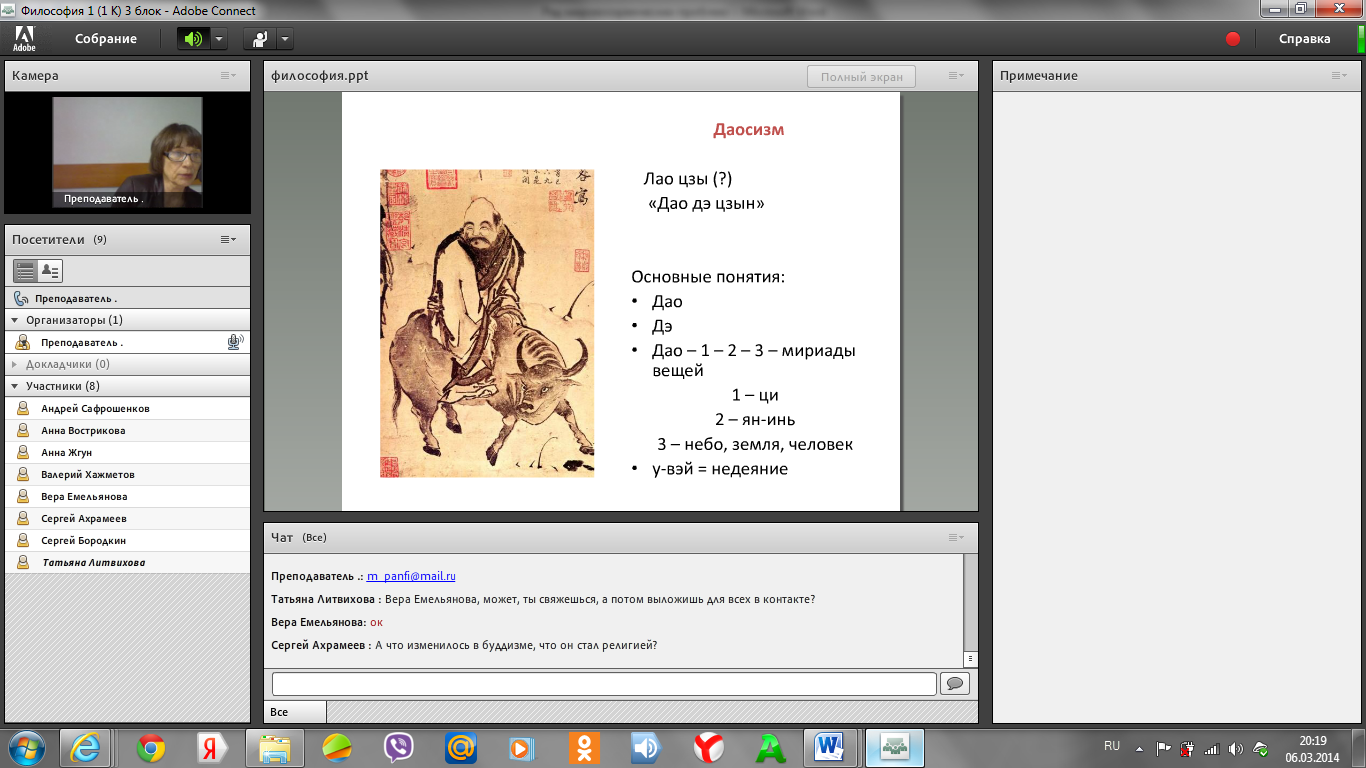Switch to attendee status view
The width and height of the screenshot is (1366, 768).
point(50,271)
